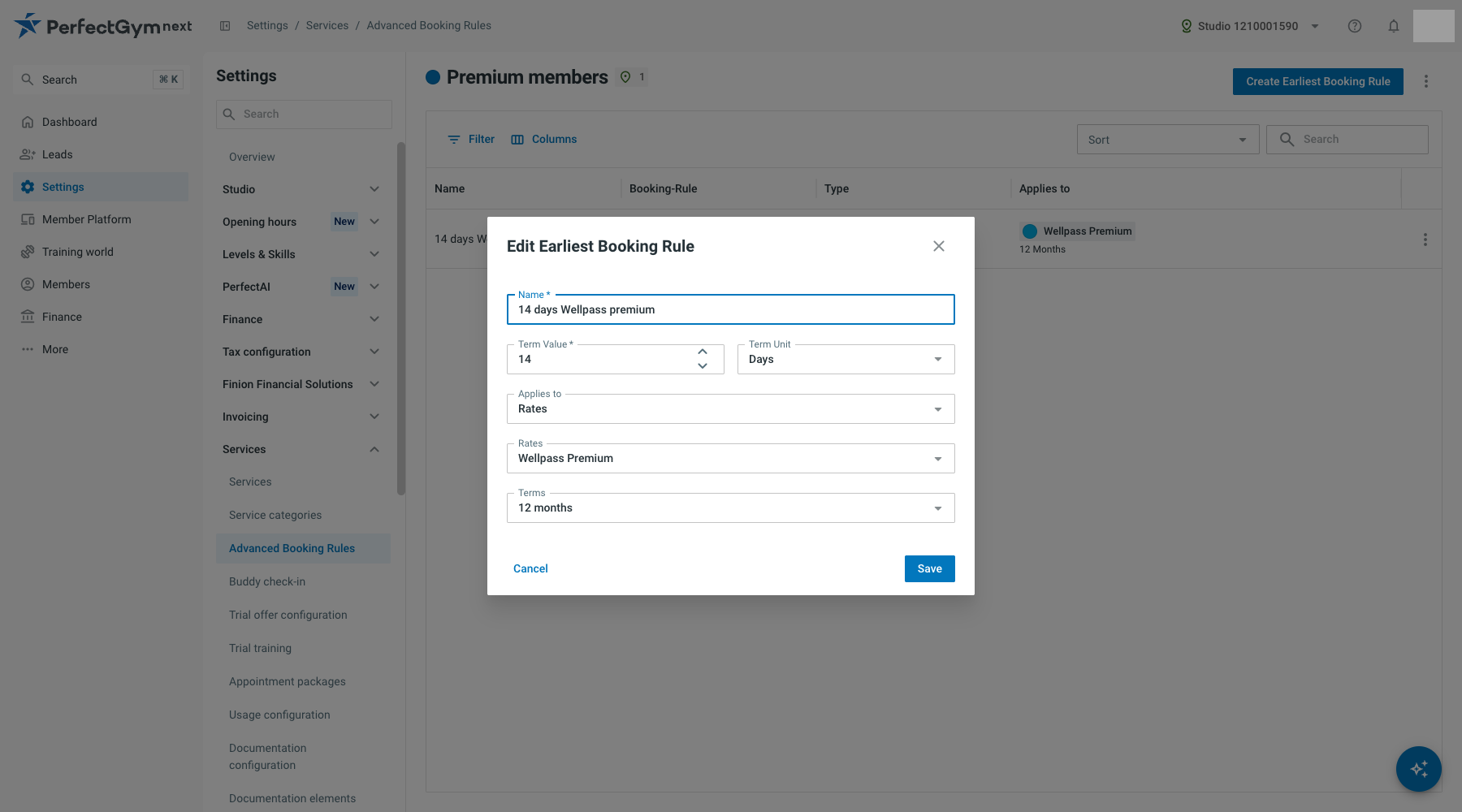Viewport: 1462px width, 812px height.
Task: Open the help question mark icon
Action: tap(1355, 26)
